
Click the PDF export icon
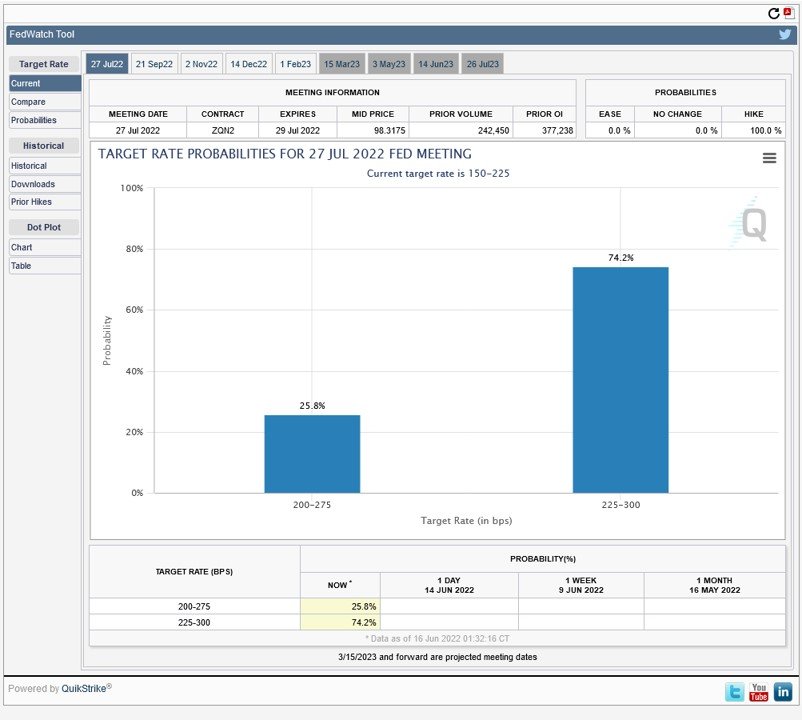[x=788, y=12]
